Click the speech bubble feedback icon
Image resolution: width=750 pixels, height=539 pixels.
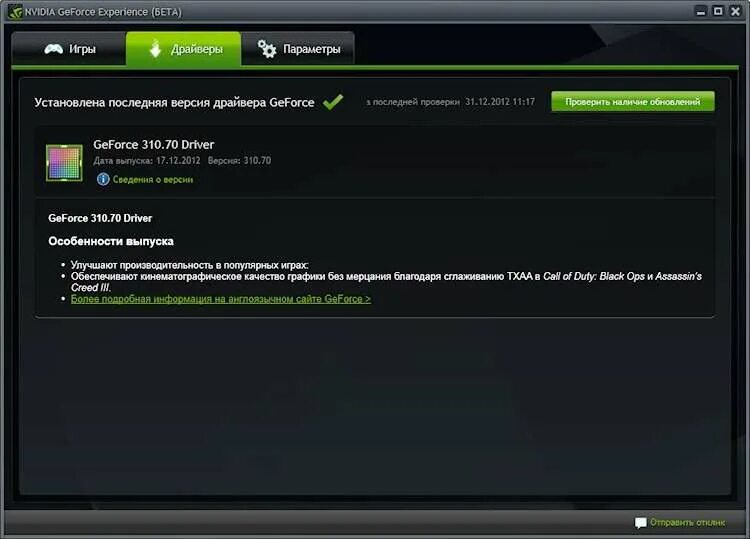(x=640, y=523)
